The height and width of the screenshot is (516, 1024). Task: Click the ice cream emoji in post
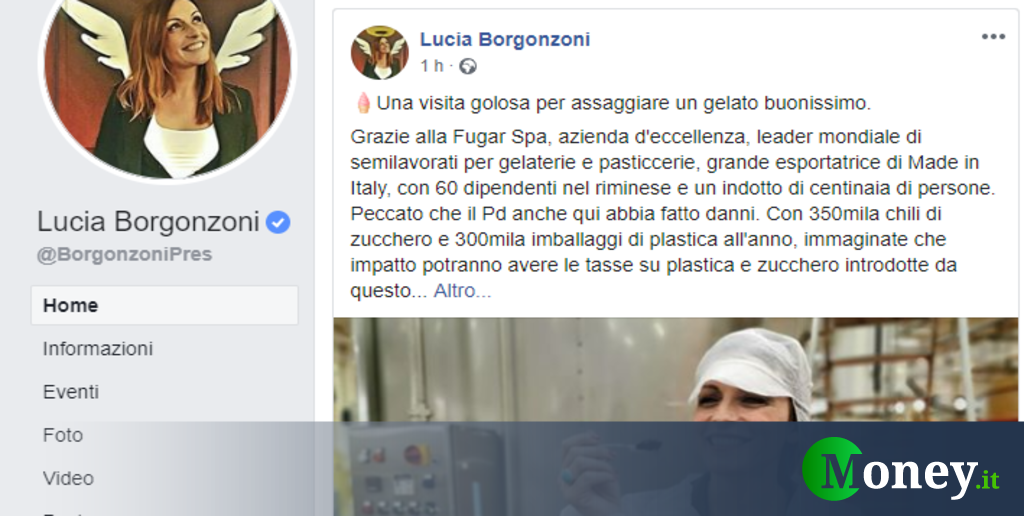tap(363, 103)
